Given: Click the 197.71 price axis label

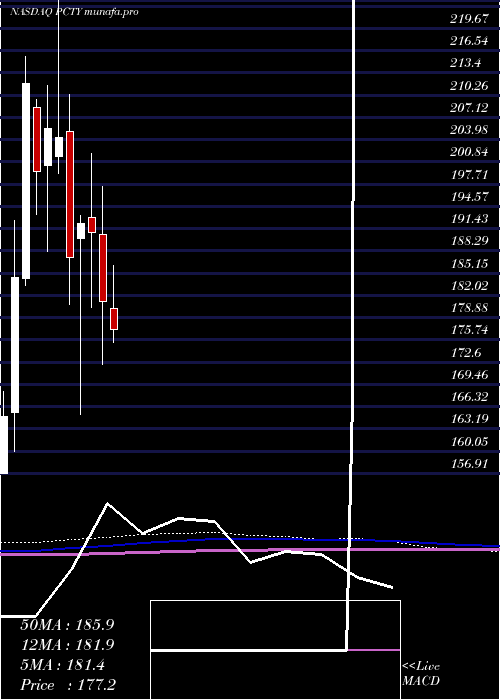Looking at the screenshot, I should 469,175.
